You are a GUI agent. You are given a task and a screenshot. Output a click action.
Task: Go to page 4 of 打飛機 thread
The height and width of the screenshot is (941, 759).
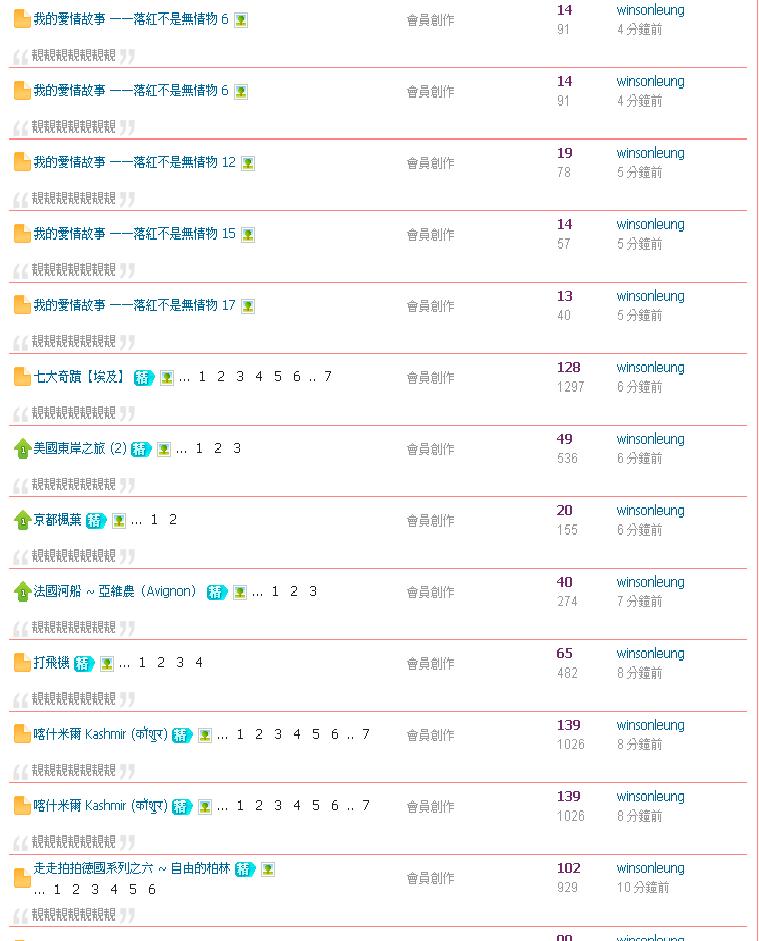point(199,662)
